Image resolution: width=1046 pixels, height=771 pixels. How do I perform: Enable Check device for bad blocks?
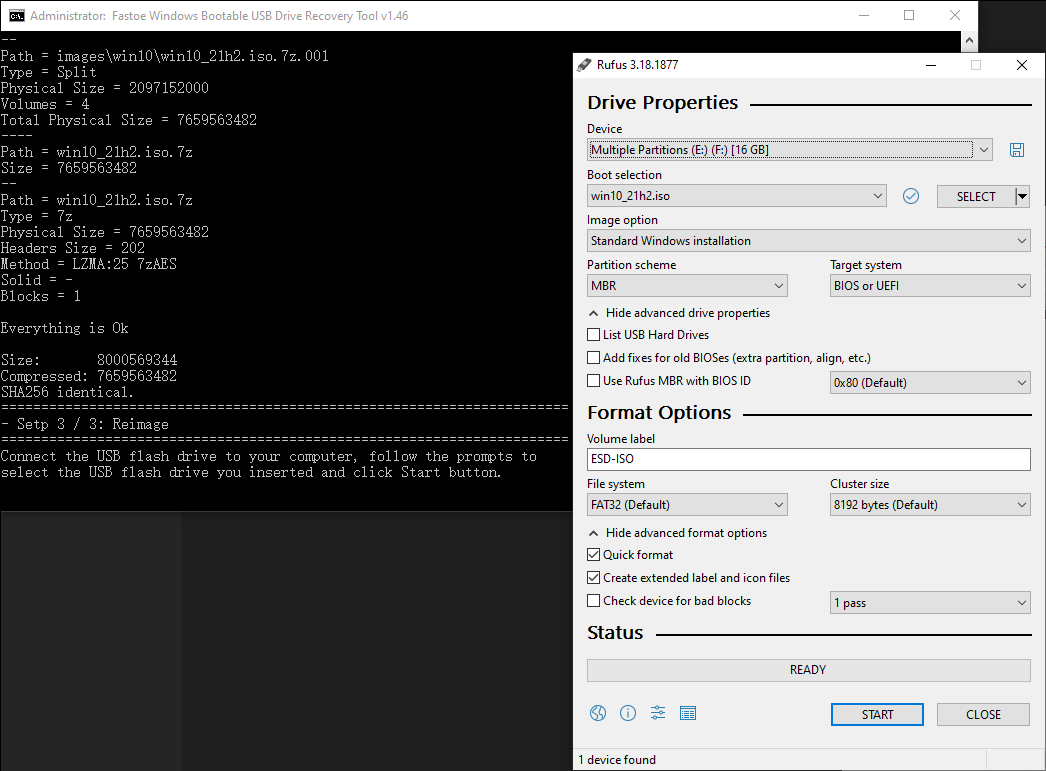pos(593,601)
